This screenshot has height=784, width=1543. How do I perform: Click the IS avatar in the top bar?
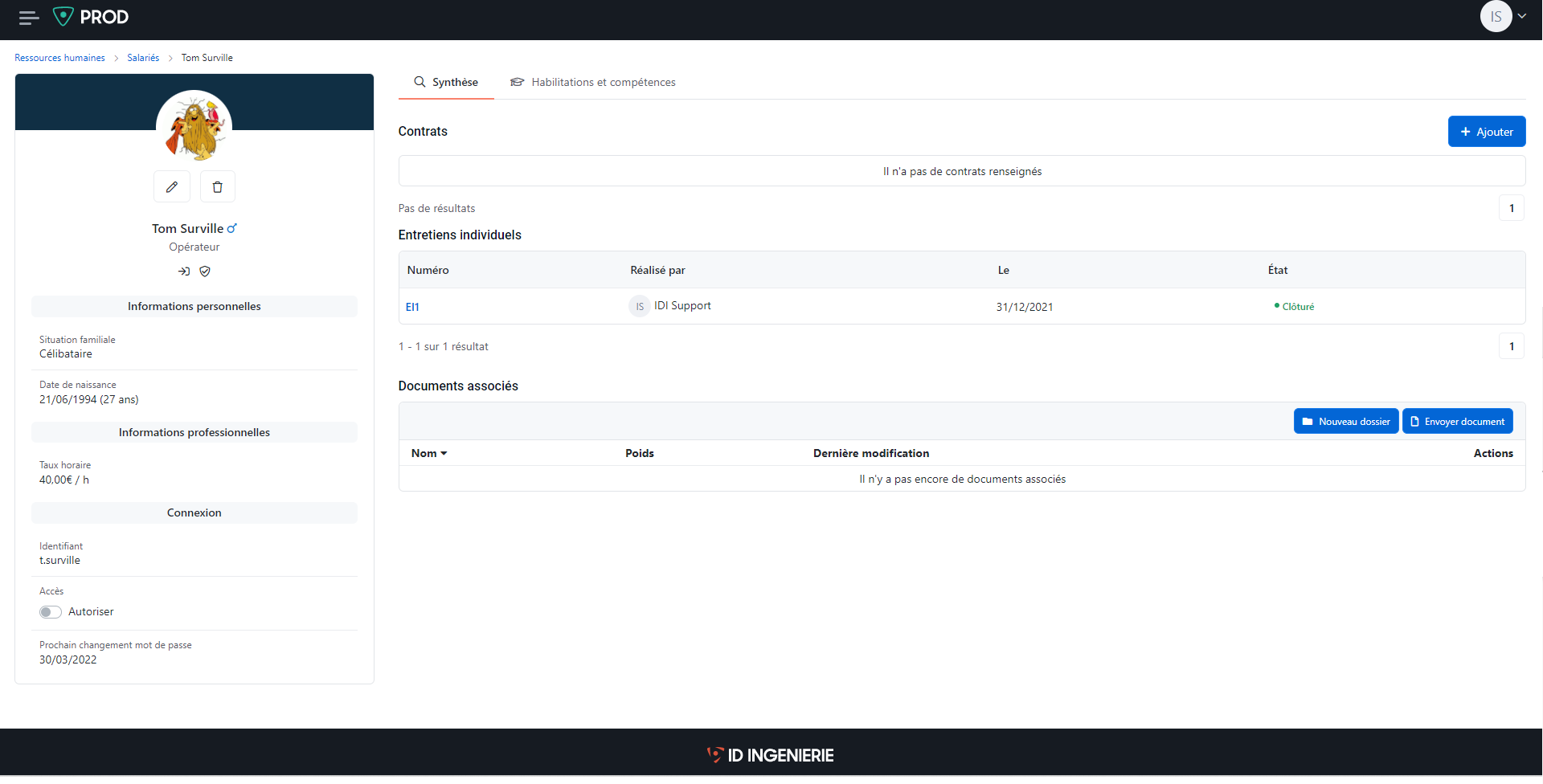click(1496, 16)
